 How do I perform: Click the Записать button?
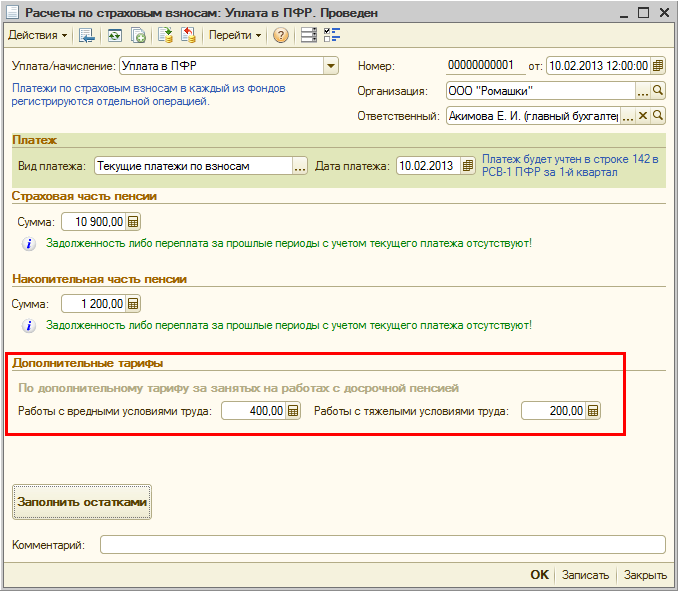pos(585,575)
